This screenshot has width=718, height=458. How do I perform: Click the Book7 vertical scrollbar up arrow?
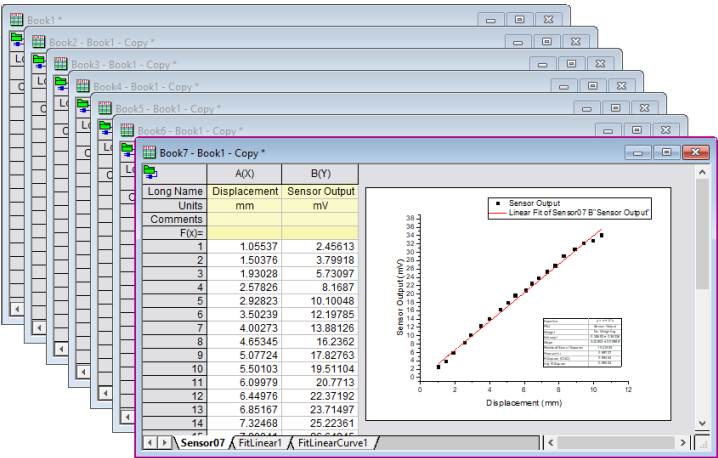click(x=702, y=173)
